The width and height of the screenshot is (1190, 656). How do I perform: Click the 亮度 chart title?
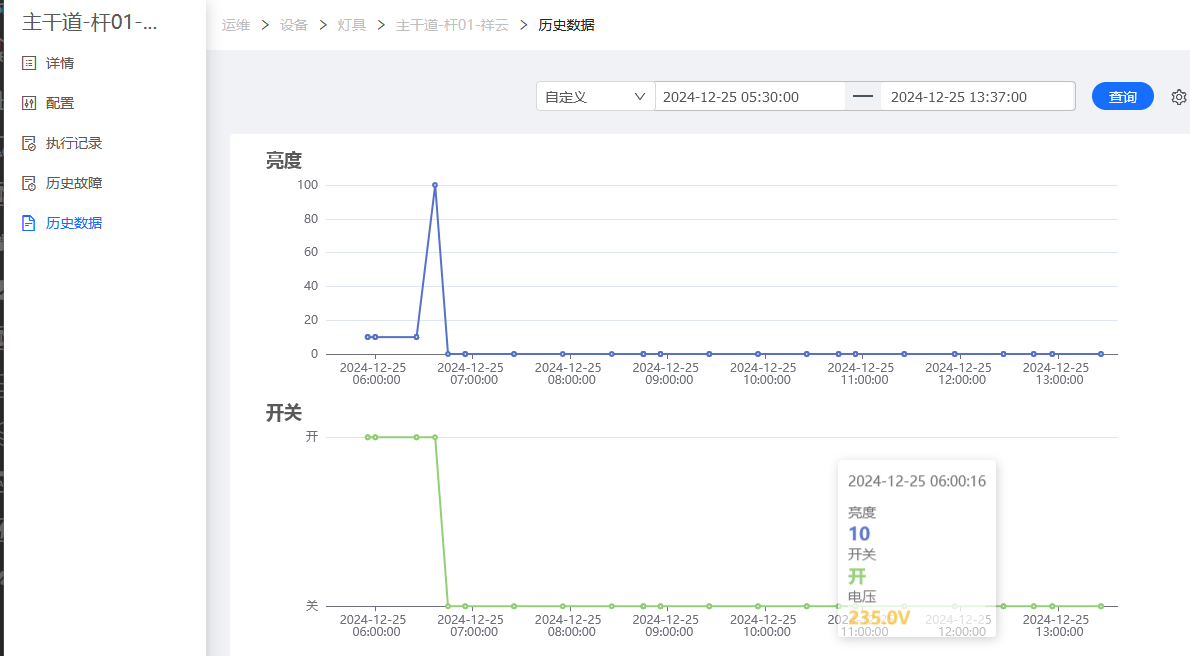pyautogui.click(x=284, y=160)
